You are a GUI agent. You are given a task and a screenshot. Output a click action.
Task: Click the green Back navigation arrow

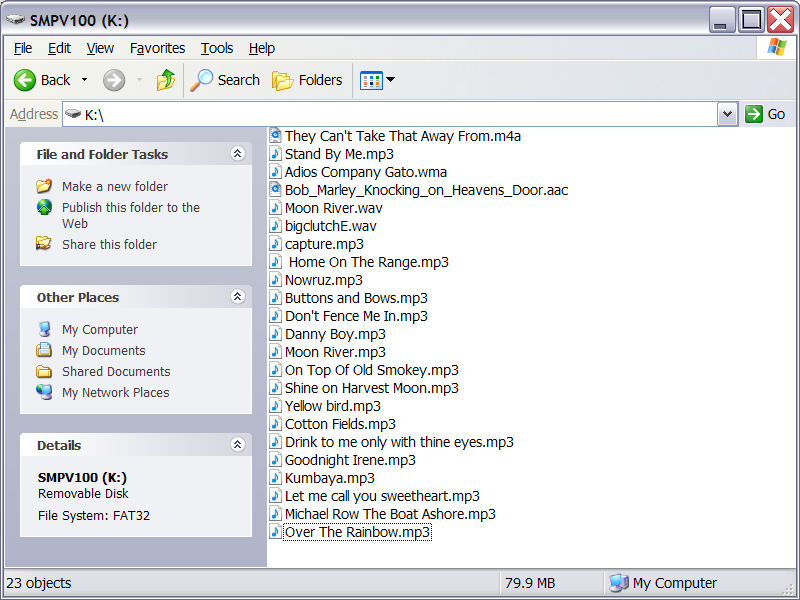(25, 80)
